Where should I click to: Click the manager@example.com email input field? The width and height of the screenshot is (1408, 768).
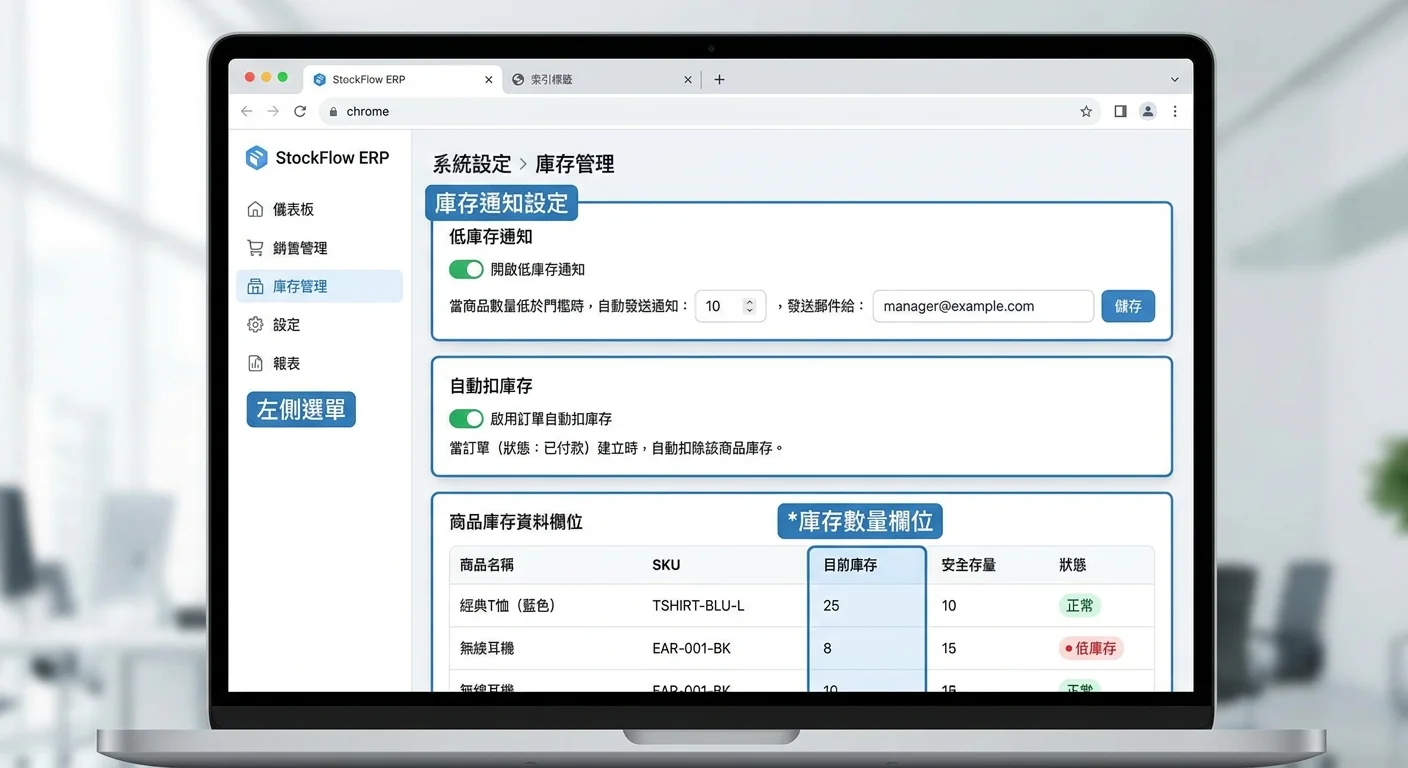[x=982, y=306]
